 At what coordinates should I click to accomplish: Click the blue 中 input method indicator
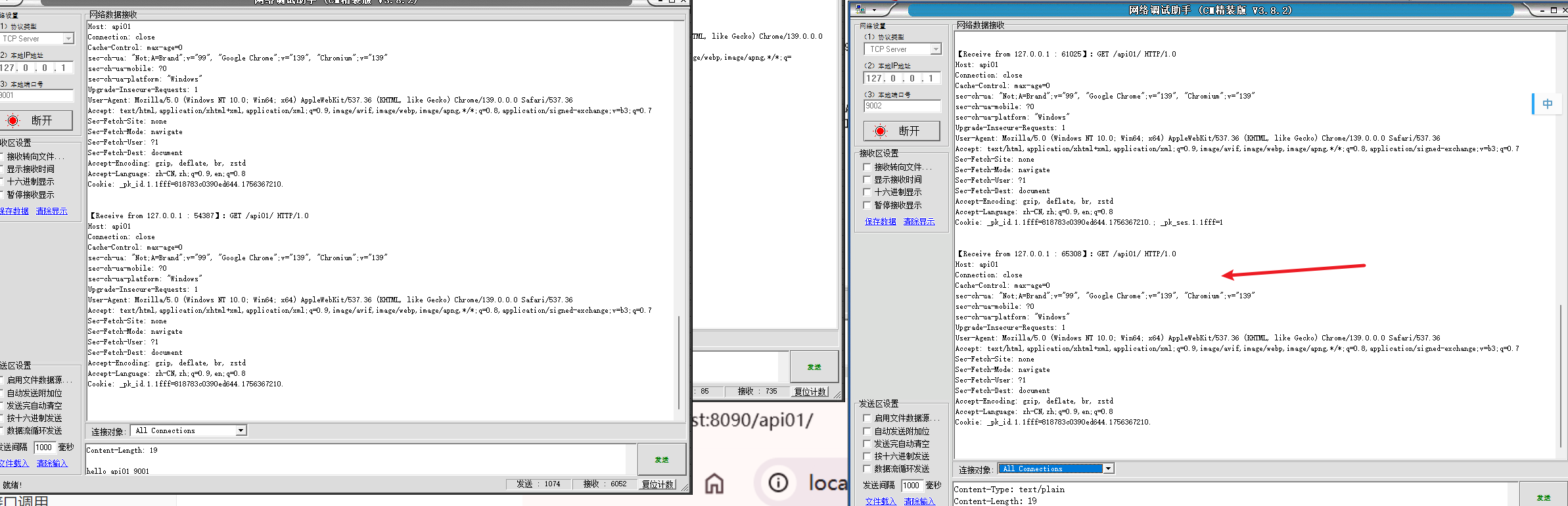coord(1548,104)
